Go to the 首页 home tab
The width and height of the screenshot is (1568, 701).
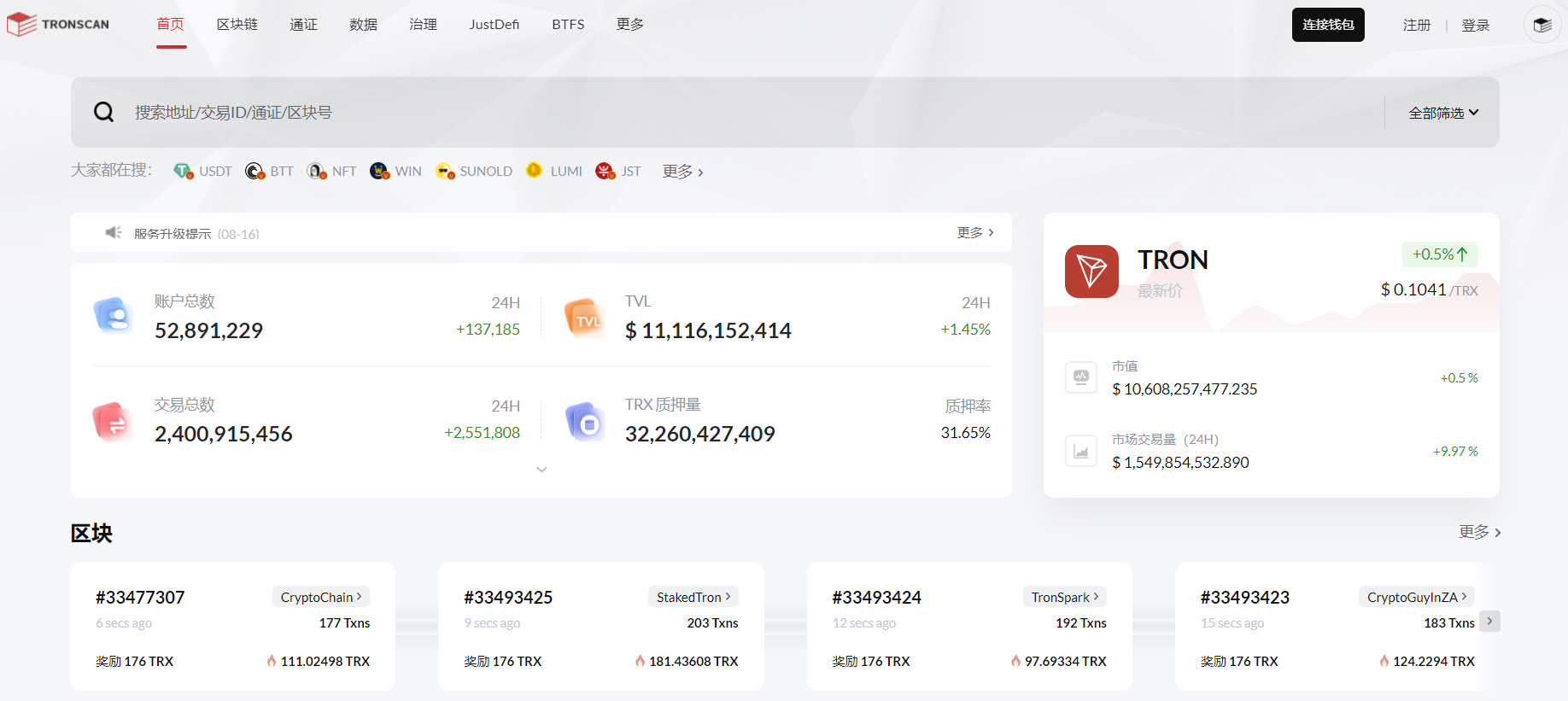[x=171, y=24]
